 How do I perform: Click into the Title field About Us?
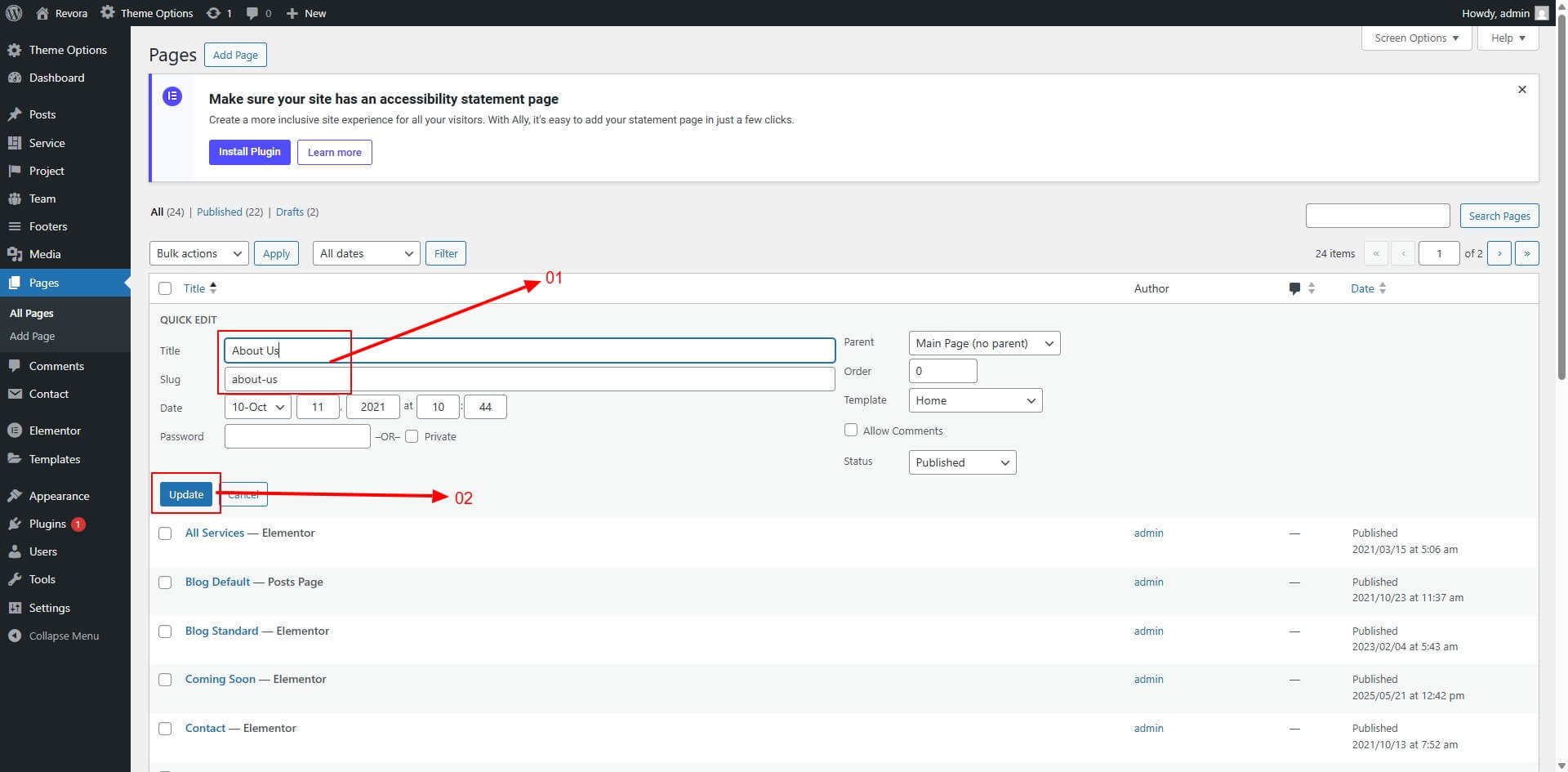(530, 350)
